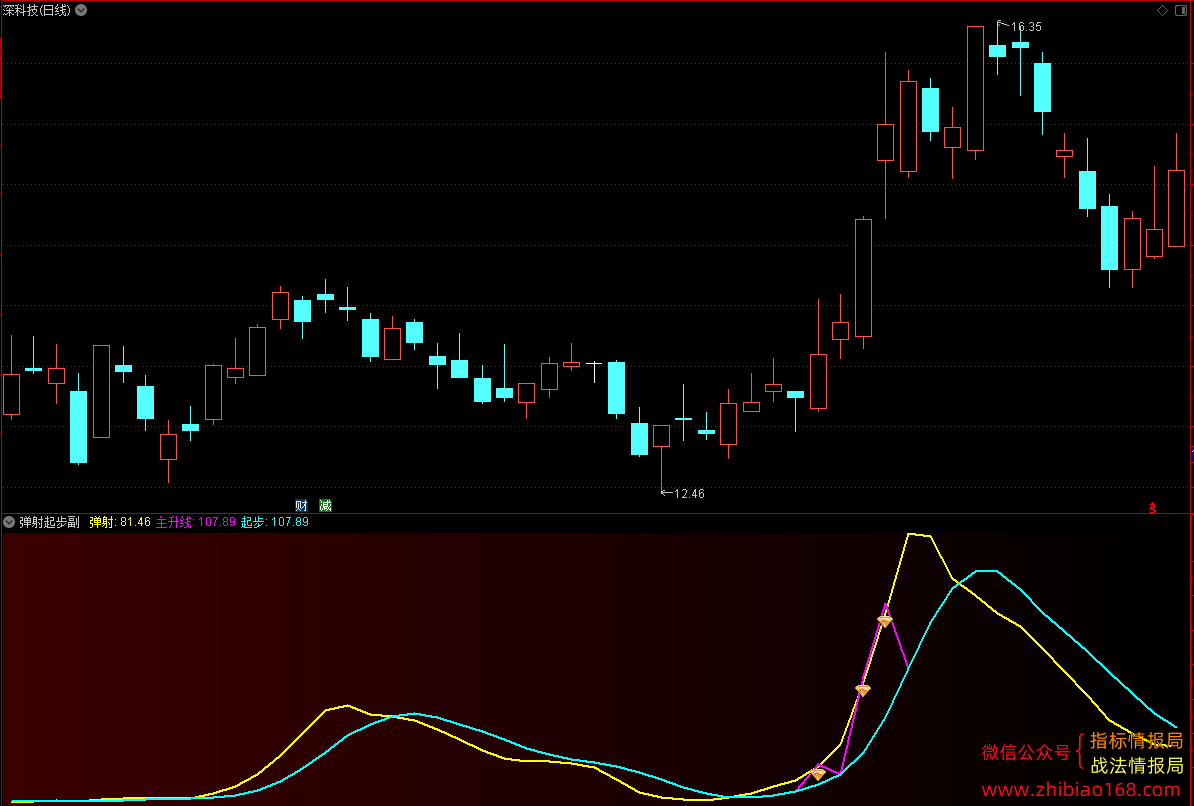Click the blue 财 event marker
Viewport: 1194px width, 806px height.
(x=302, y=505)
